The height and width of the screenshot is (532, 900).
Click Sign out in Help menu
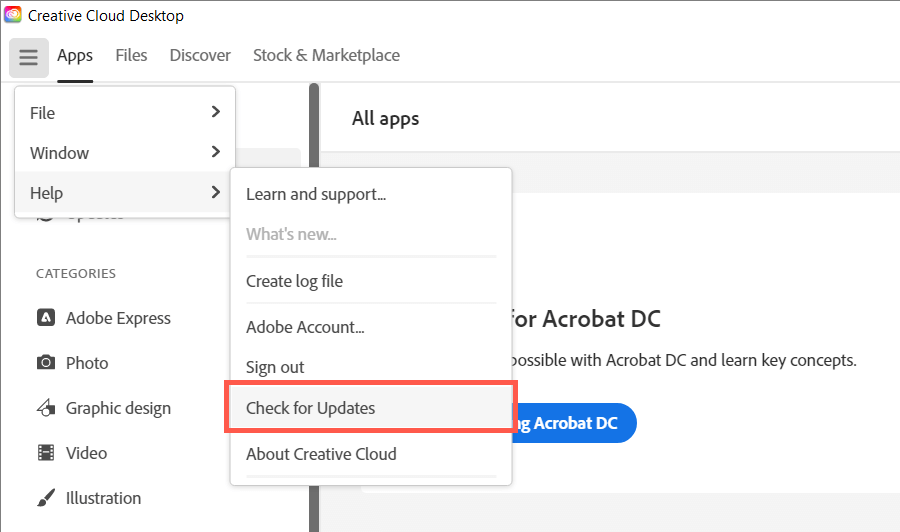coord(275,367)
